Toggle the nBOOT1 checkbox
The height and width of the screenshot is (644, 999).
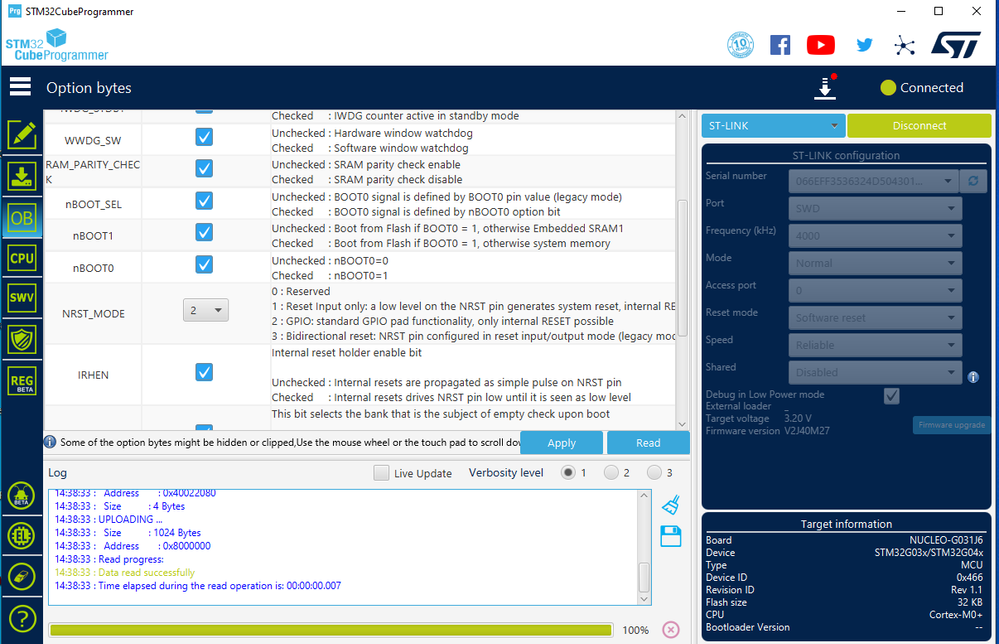coord(204,232)
